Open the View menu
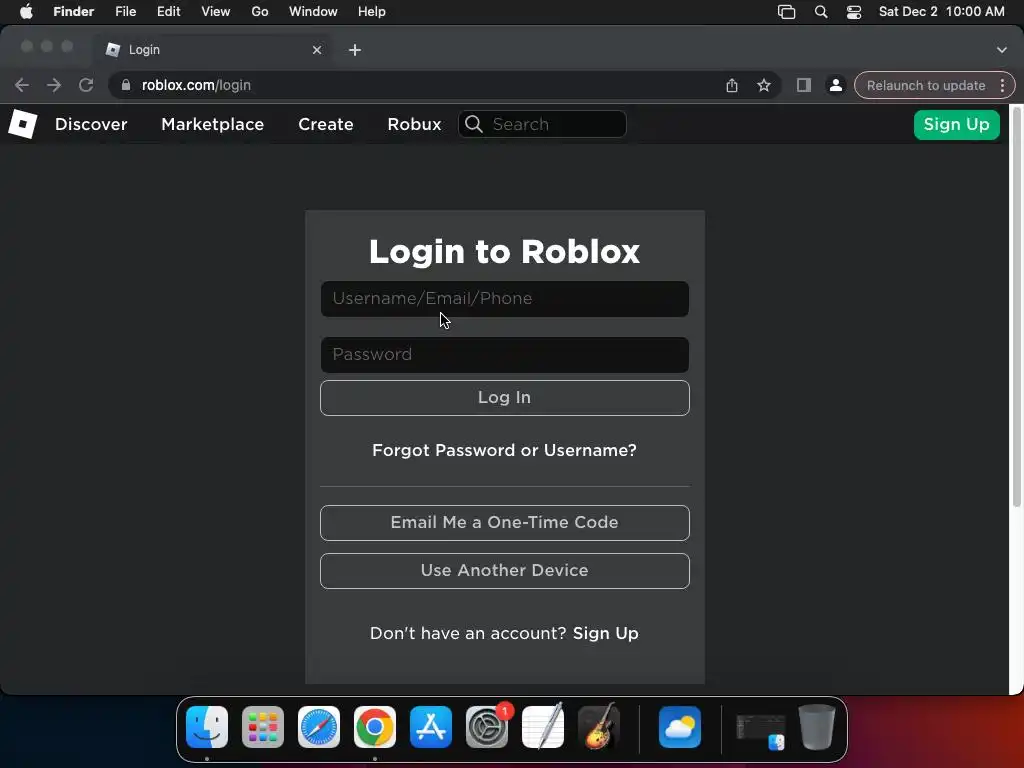Screen dimensions: 1024x768 [x=216, y=12]
